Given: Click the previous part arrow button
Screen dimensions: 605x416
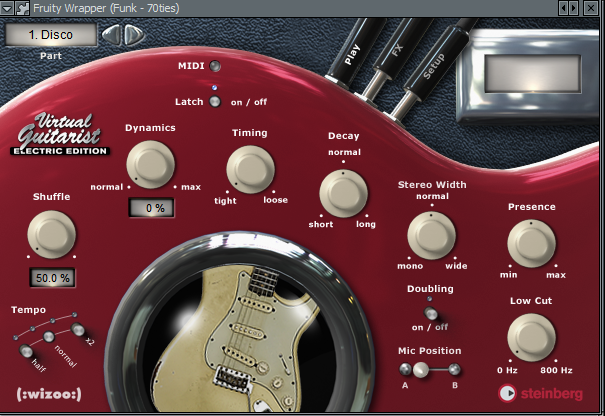Looking at the screenshot, I should coord(112,35).
